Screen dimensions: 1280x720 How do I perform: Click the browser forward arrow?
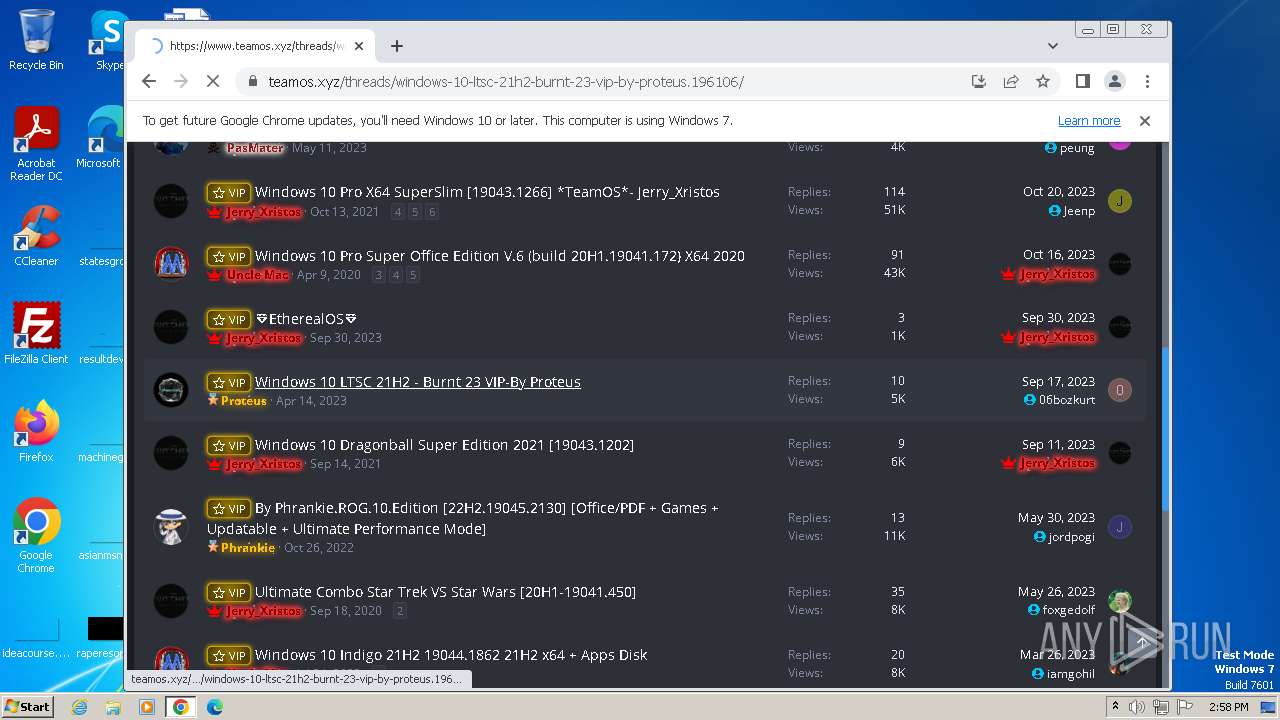[x=181, y=81]
